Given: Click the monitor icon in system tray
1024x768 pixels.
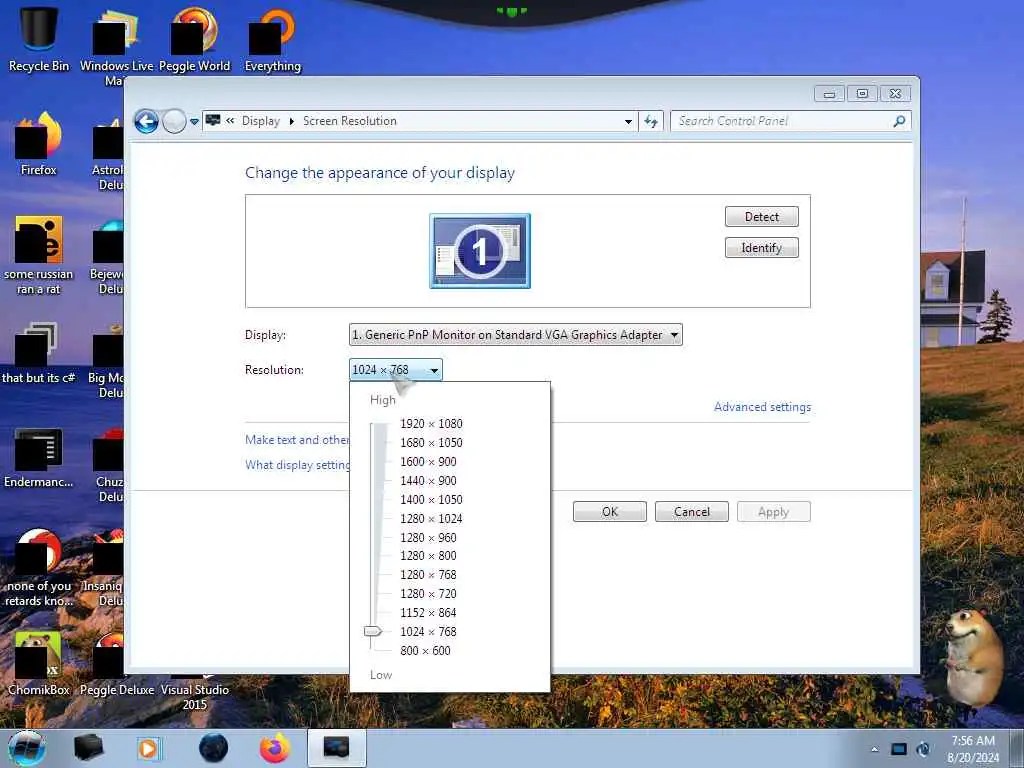Looking at the screenshot, I should tap(899, 749).
